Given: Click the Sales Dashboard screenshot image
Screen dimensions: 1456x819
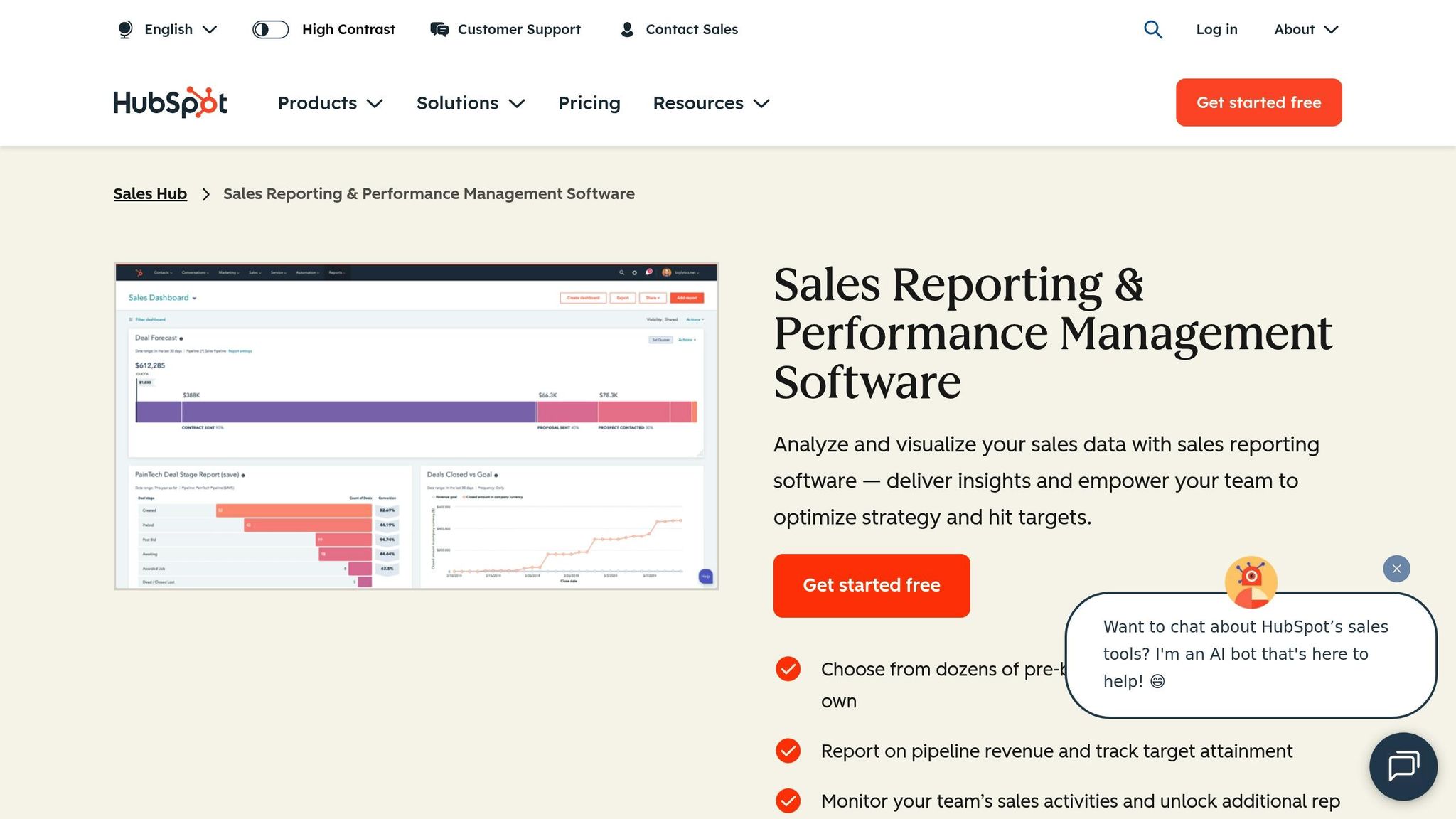Looking at the screenshot, I should click(x=416, y=426).
